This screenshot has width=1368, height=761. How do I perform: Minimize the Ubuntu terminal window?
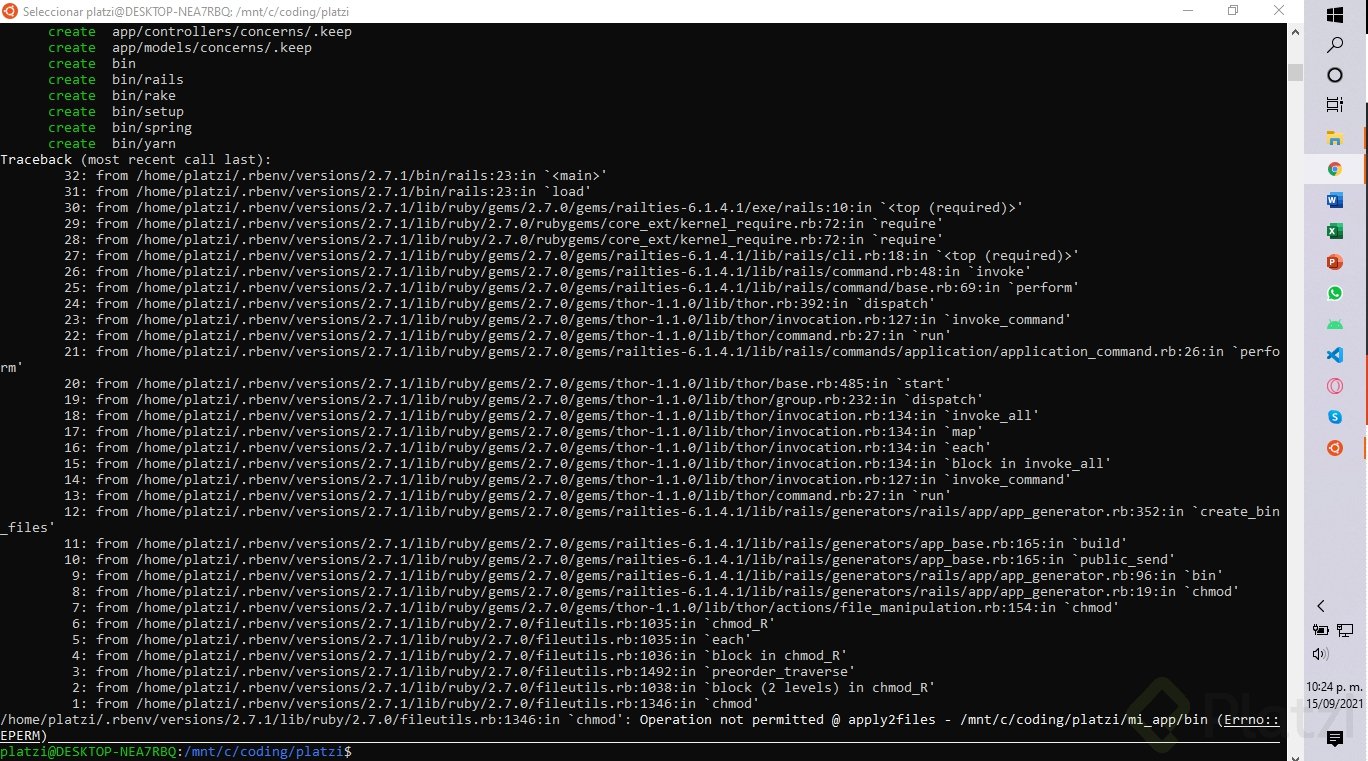click(1186, 11)
